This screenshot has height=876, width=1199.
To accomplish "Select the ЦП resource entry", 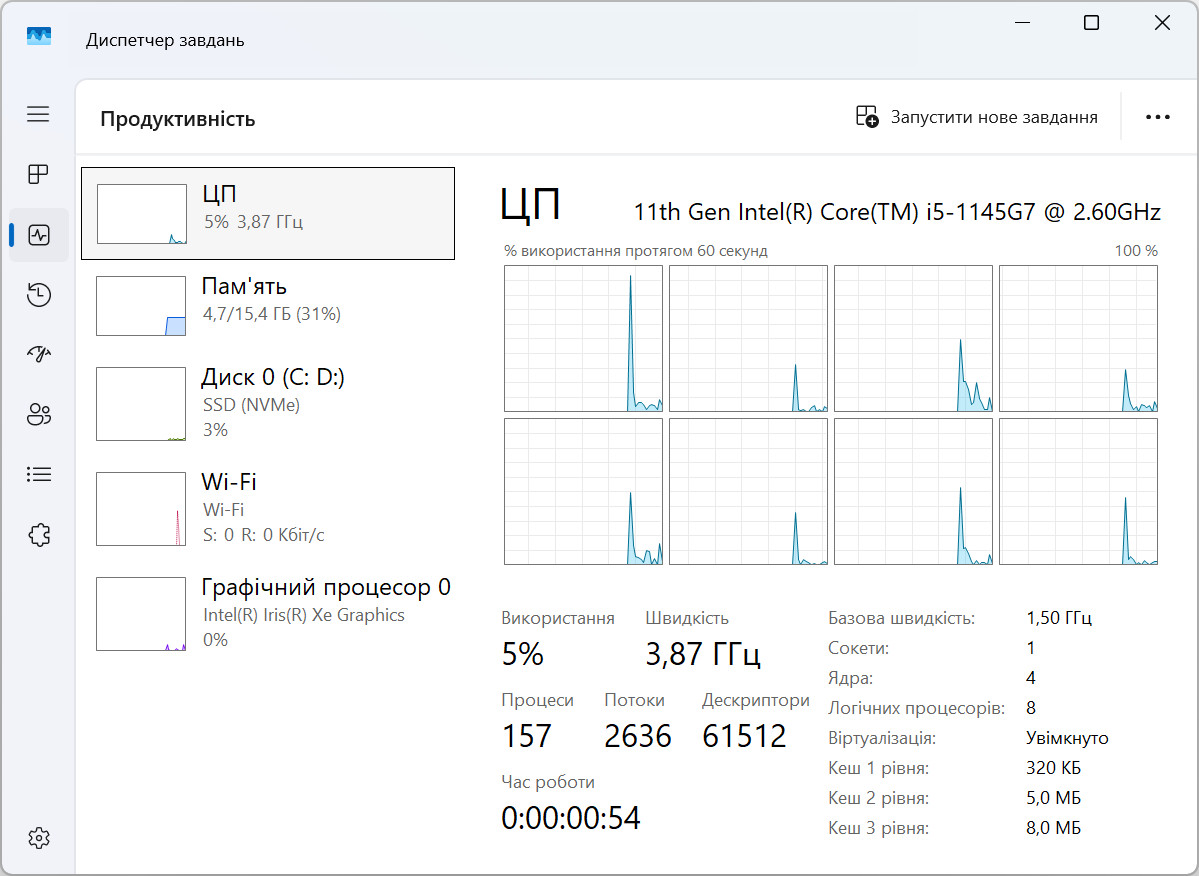I will click(x=267, y=213).
